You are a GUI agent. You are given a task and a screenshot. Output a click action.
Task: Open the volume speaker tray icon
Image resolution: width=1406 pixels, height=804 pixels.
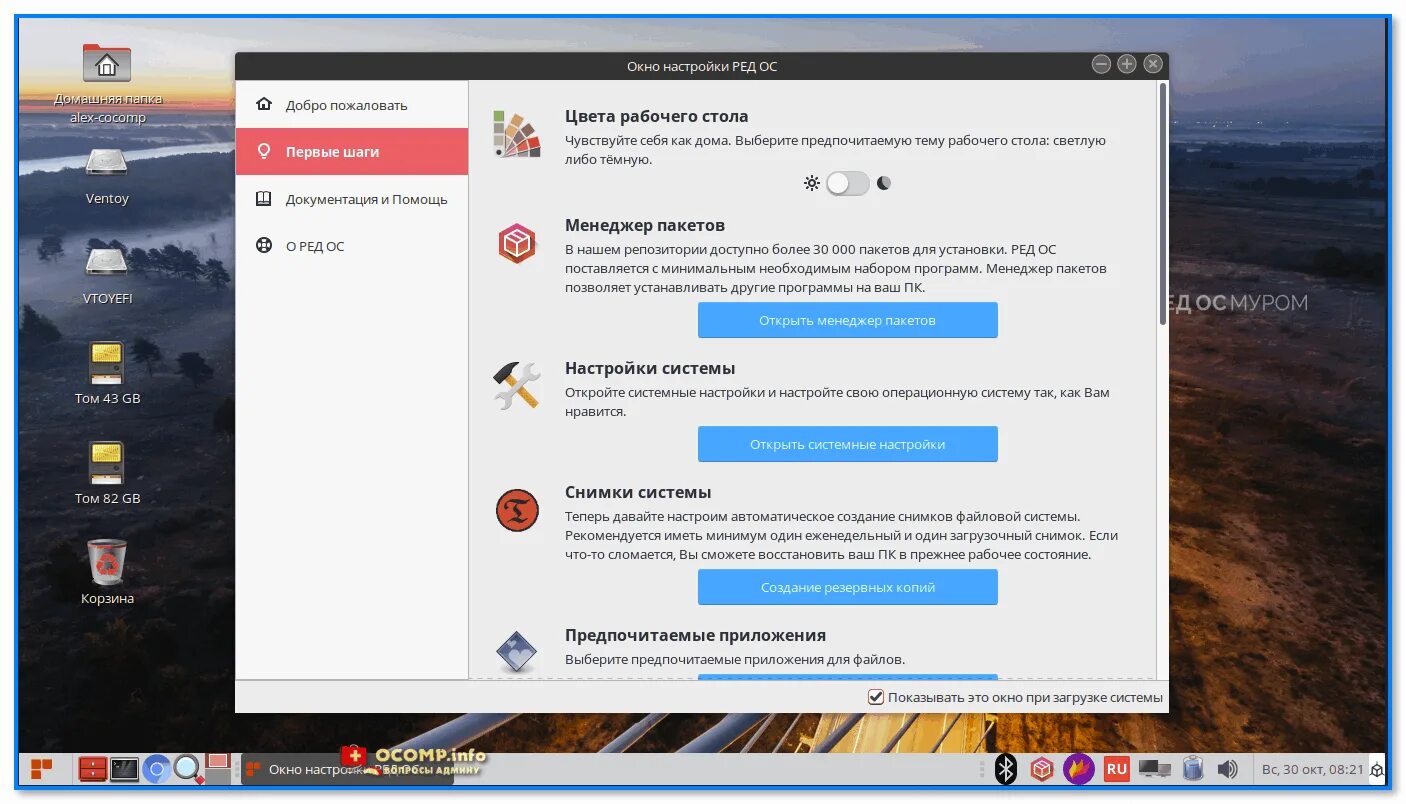pyautogui.click(x=1227, y=770)
